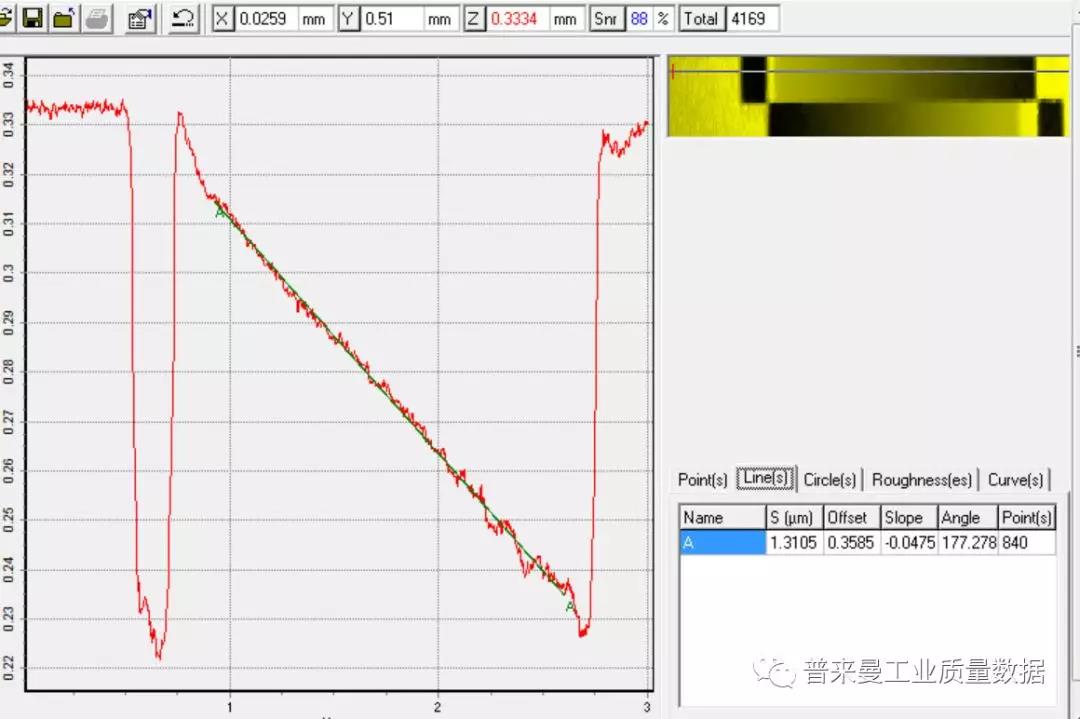This screenshot has height=719, width=1080.
Task: Click the Snr label button
Action: (x=606, y=19)
